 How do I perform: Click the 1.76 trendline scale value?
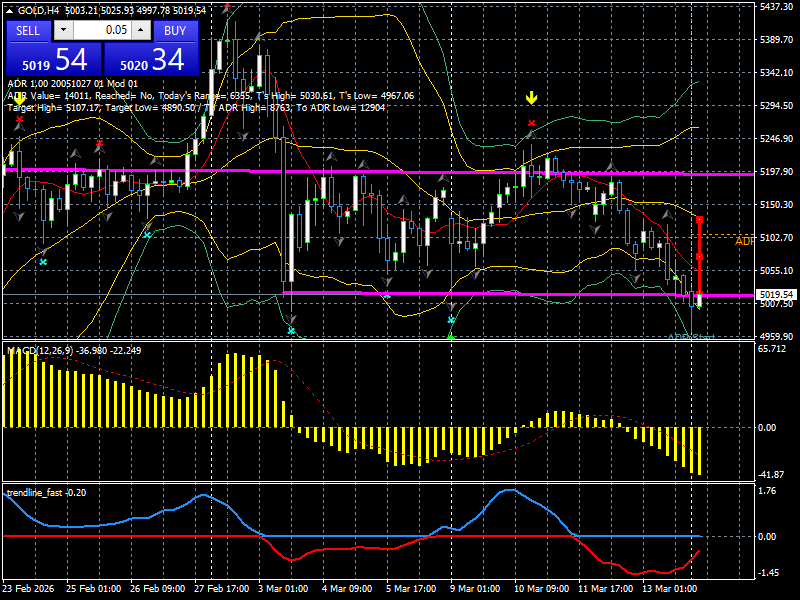768,491
